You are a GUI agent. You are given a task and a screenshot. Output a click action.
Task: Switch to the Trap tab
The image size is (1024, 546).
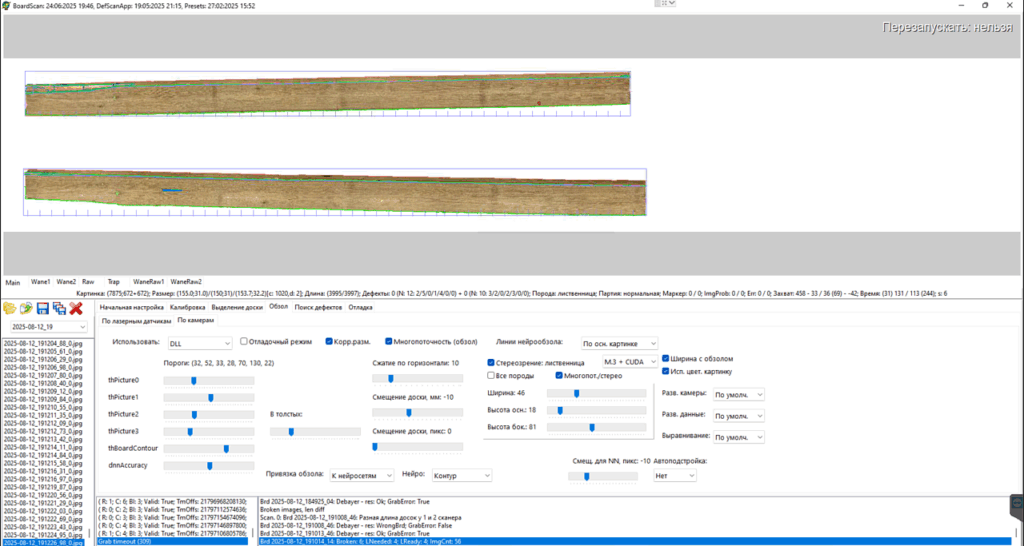coord(114,281)
